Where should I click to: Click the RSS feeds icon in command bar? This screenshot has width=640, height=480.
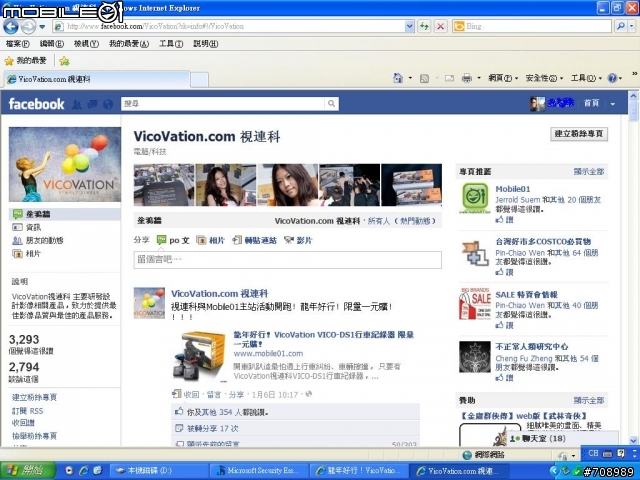(424, 78)
